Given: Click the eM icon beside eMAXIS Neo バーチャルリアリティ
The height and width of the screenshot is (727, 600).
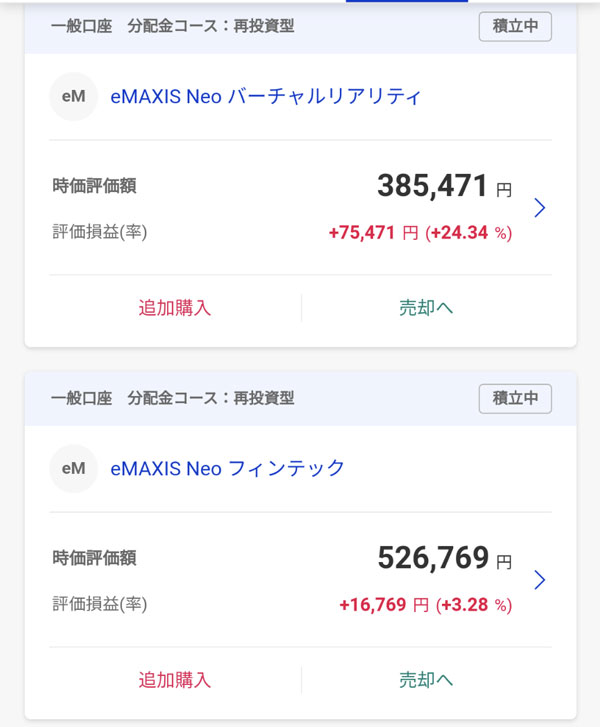Looking at the screenshot, I should 73,97.
